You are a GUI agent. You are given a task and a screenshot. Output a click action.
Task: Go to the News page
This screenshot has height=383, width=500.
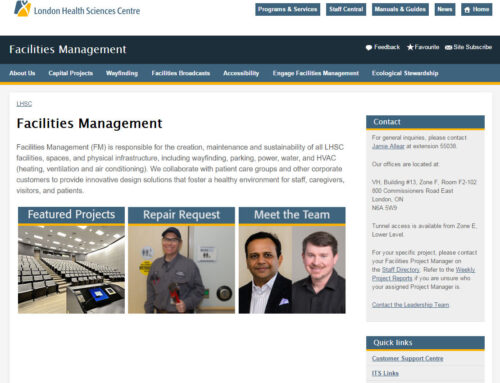click(445, 9)
